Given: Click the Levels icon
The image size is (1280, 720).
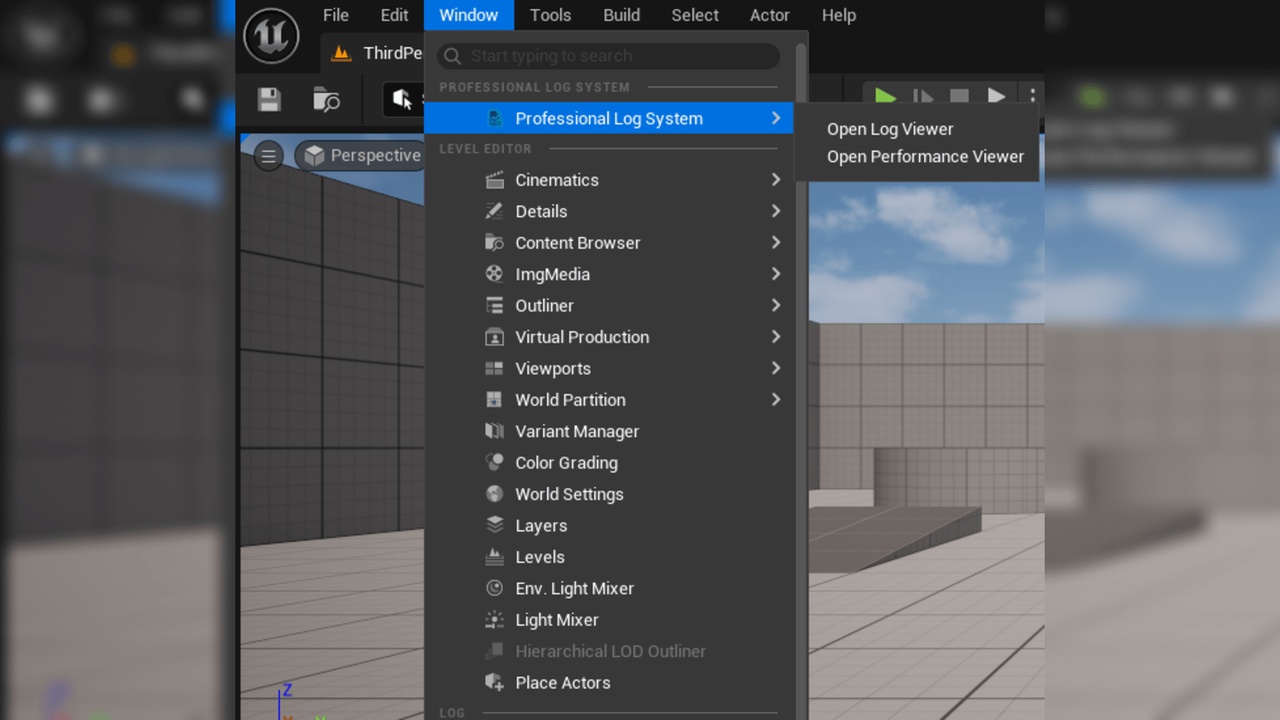Looking at the screenshot, I should 494,557.
